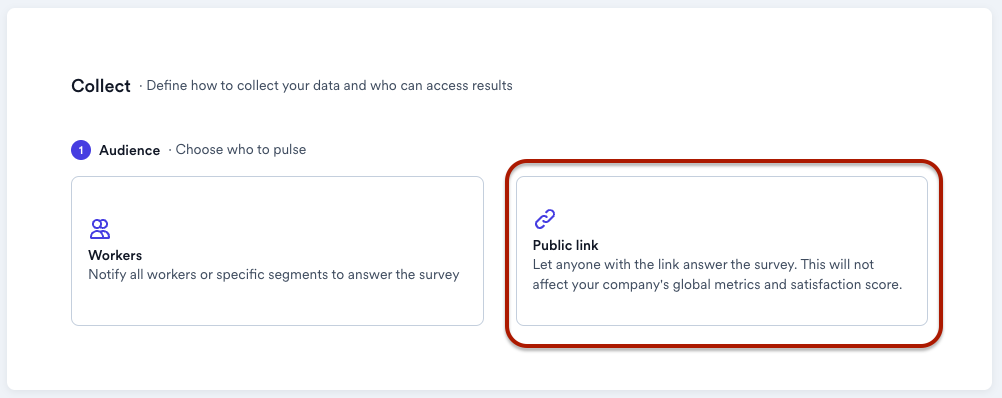The width and height of the screenshot is (1002, 398).
Task: Click the Audience step label
Action: point(130,150)
